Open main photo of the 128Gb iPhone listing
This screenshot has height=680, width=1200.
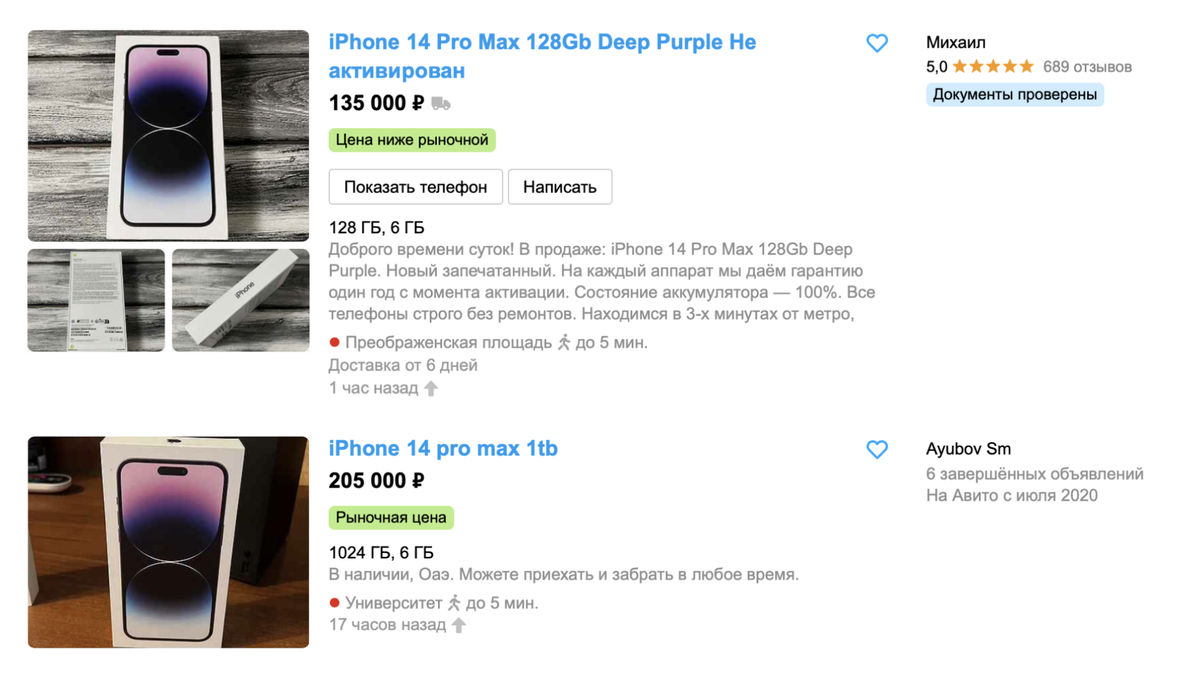(168, 136)
